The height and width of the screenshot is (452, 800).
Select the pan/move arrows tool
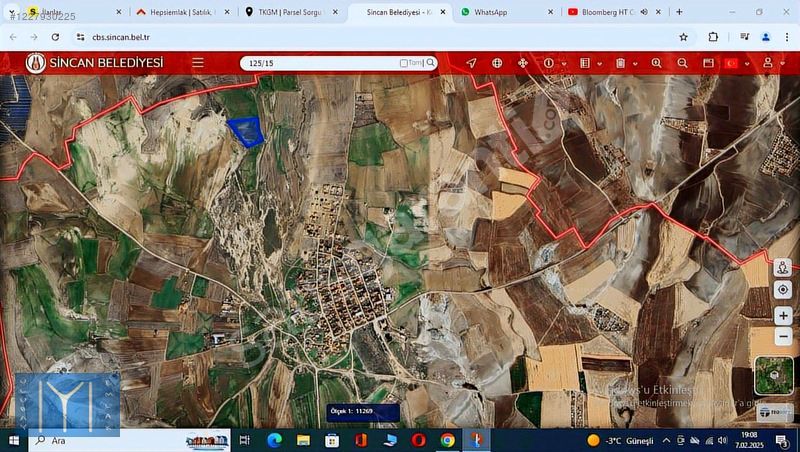click(x=522, y=62)
